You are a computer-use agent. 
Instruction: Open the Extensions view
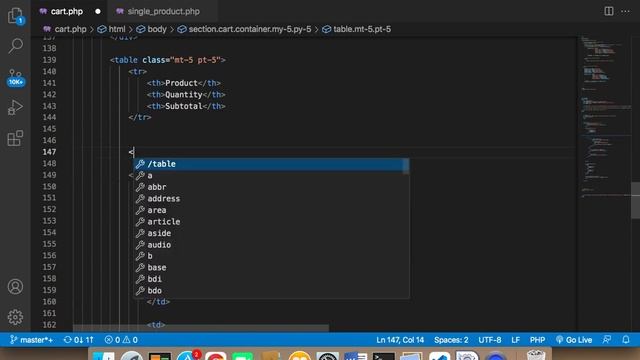click(x=16, y=138)
